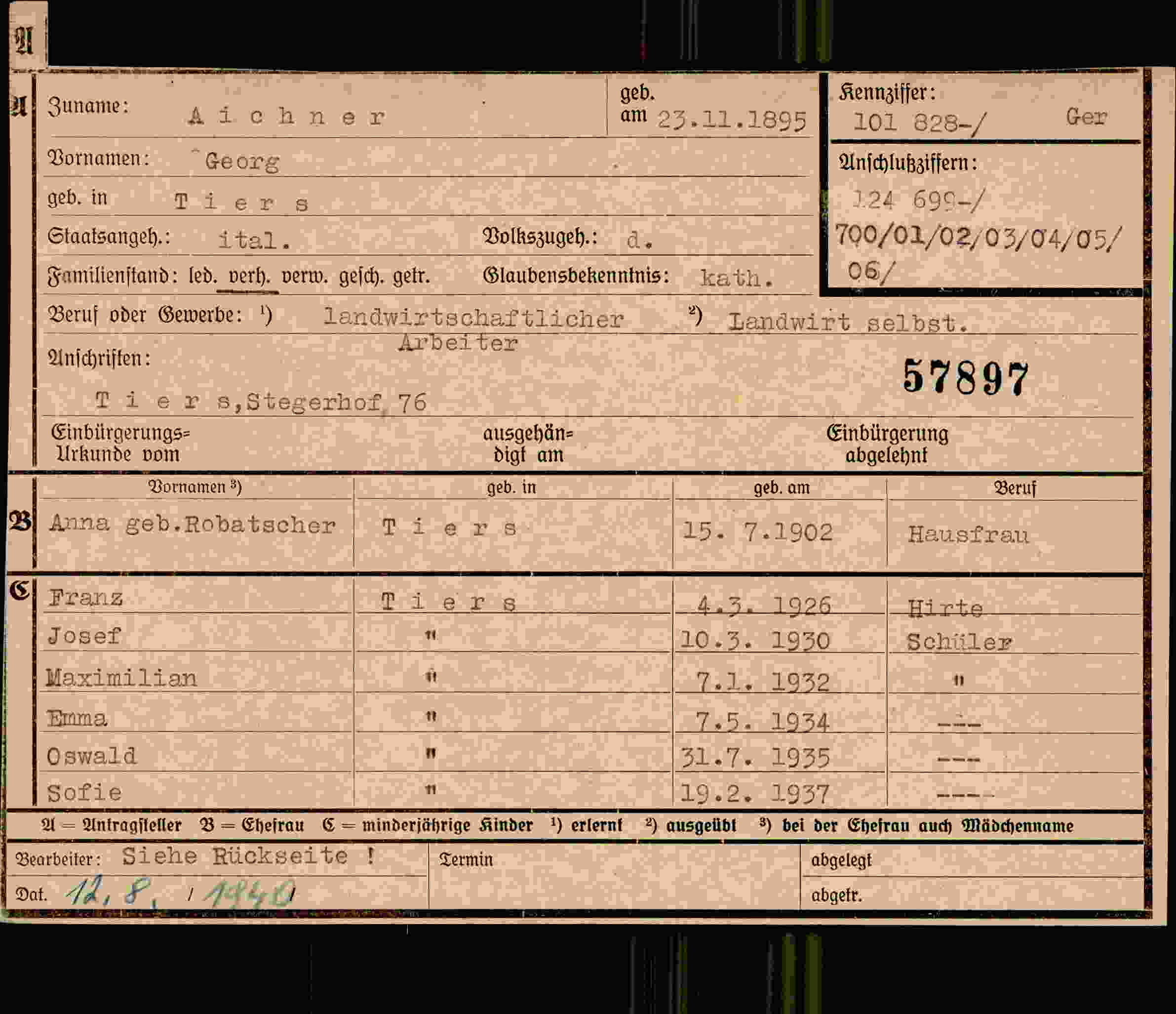
Task: Click the first name "Georg"
Action: coord(242,162)
